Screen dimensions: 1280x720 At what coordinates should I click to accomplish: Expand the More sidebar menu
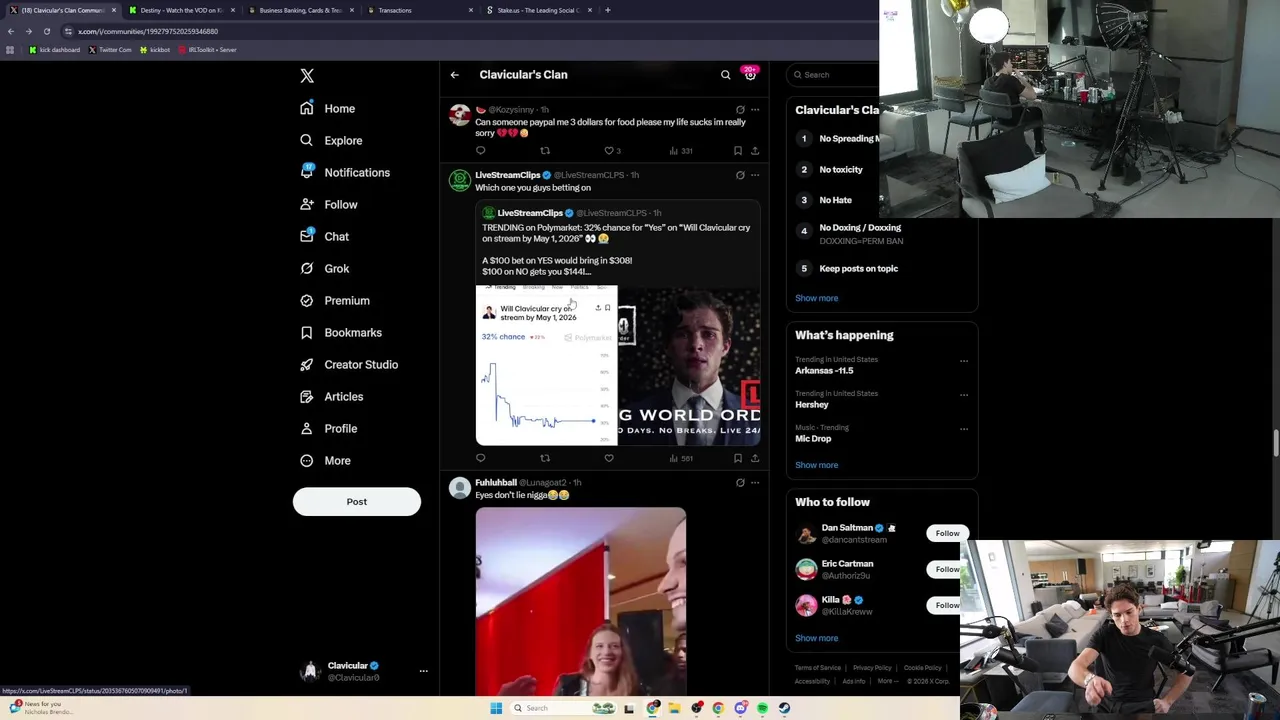[x=326, y=460]
